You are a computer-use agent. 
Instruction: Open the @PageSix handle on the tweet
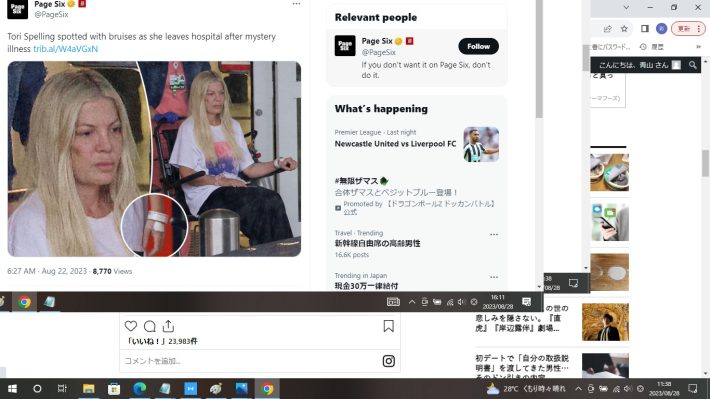[x=51, y=14]
